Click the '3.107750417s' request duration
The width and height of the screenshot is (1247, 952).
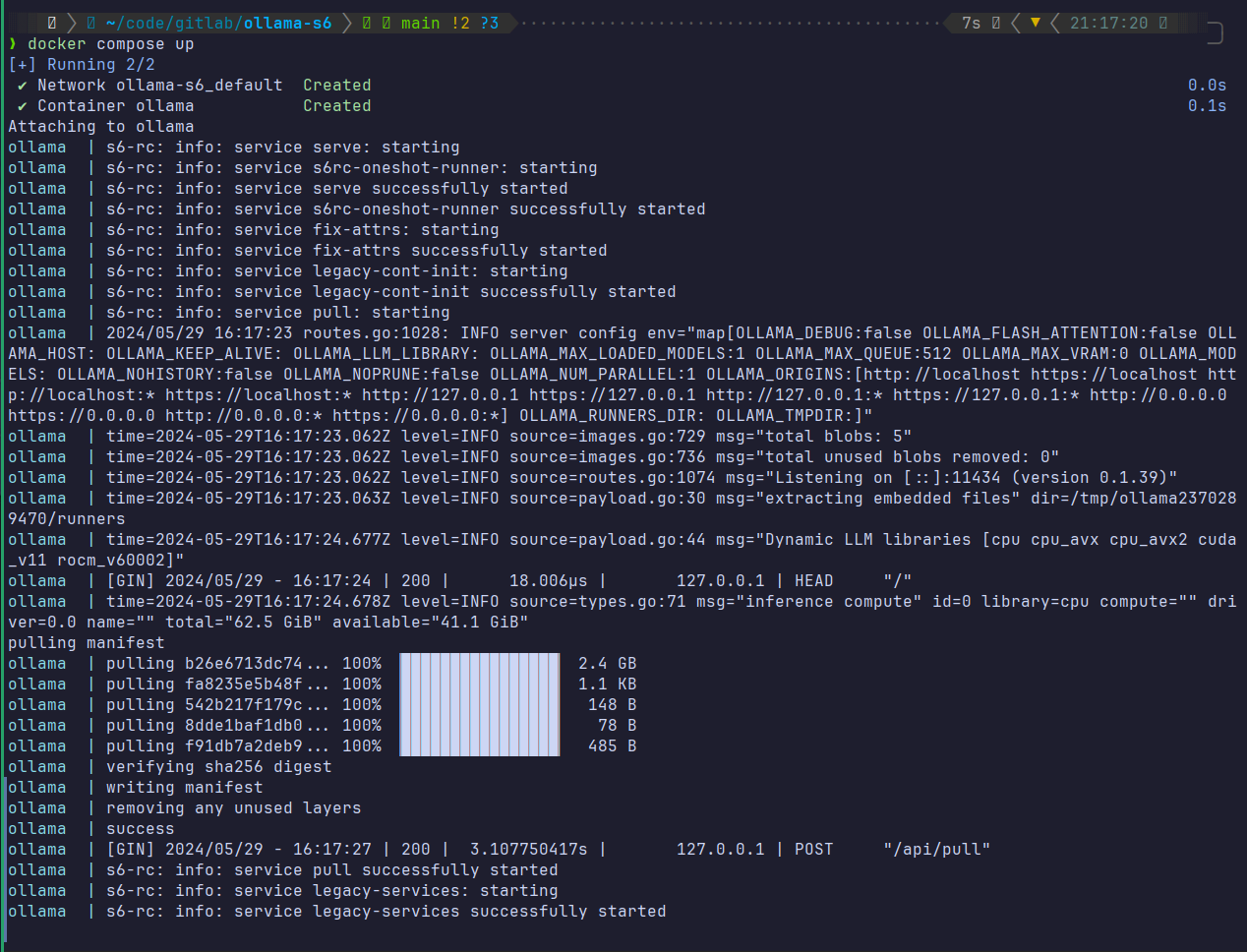click(x=529, y=850)
